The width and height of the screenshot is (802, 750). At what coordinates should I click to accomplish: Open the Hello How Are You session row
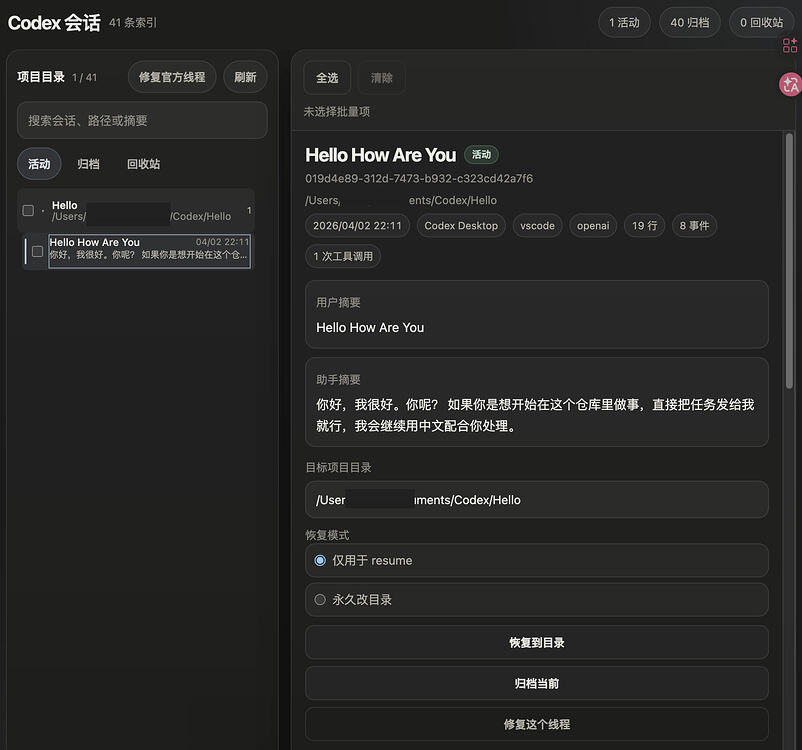149,251
